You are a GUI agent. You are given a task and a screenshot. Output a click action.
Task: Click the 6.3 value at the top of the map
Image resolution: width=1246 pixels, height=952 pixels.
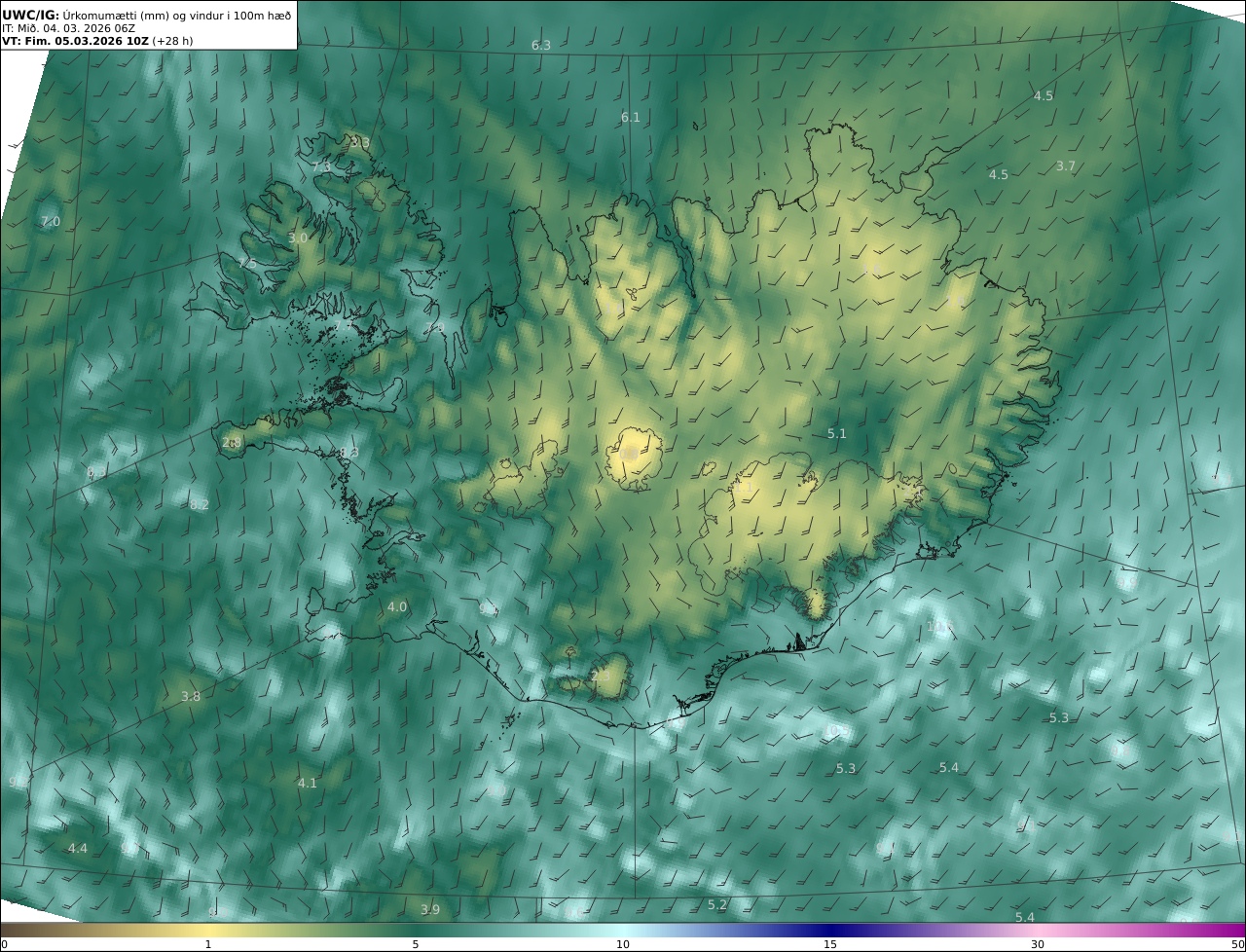click(541, 46)
